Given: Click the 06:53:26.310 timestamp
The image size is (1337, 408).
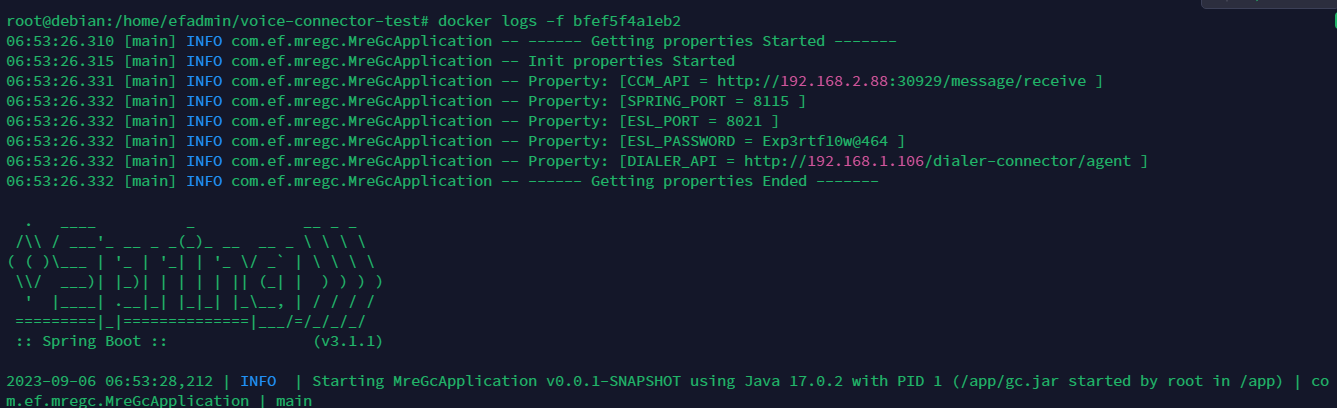Looking at the screenshot, I should pos(59,41).
